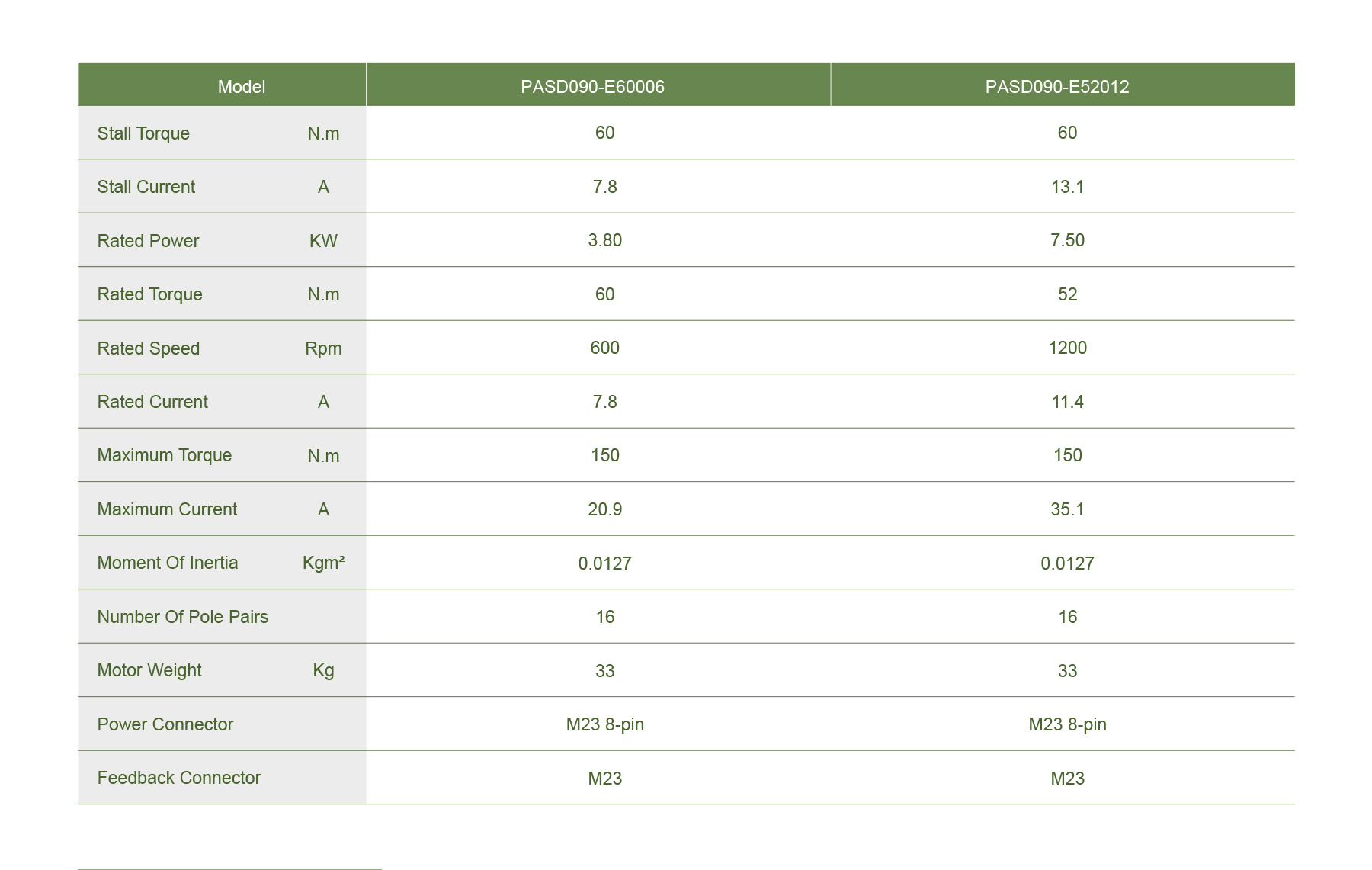Select the Rated Power value 3.80
This screenshot has width=1372, height=870.
tap(604, 240)
